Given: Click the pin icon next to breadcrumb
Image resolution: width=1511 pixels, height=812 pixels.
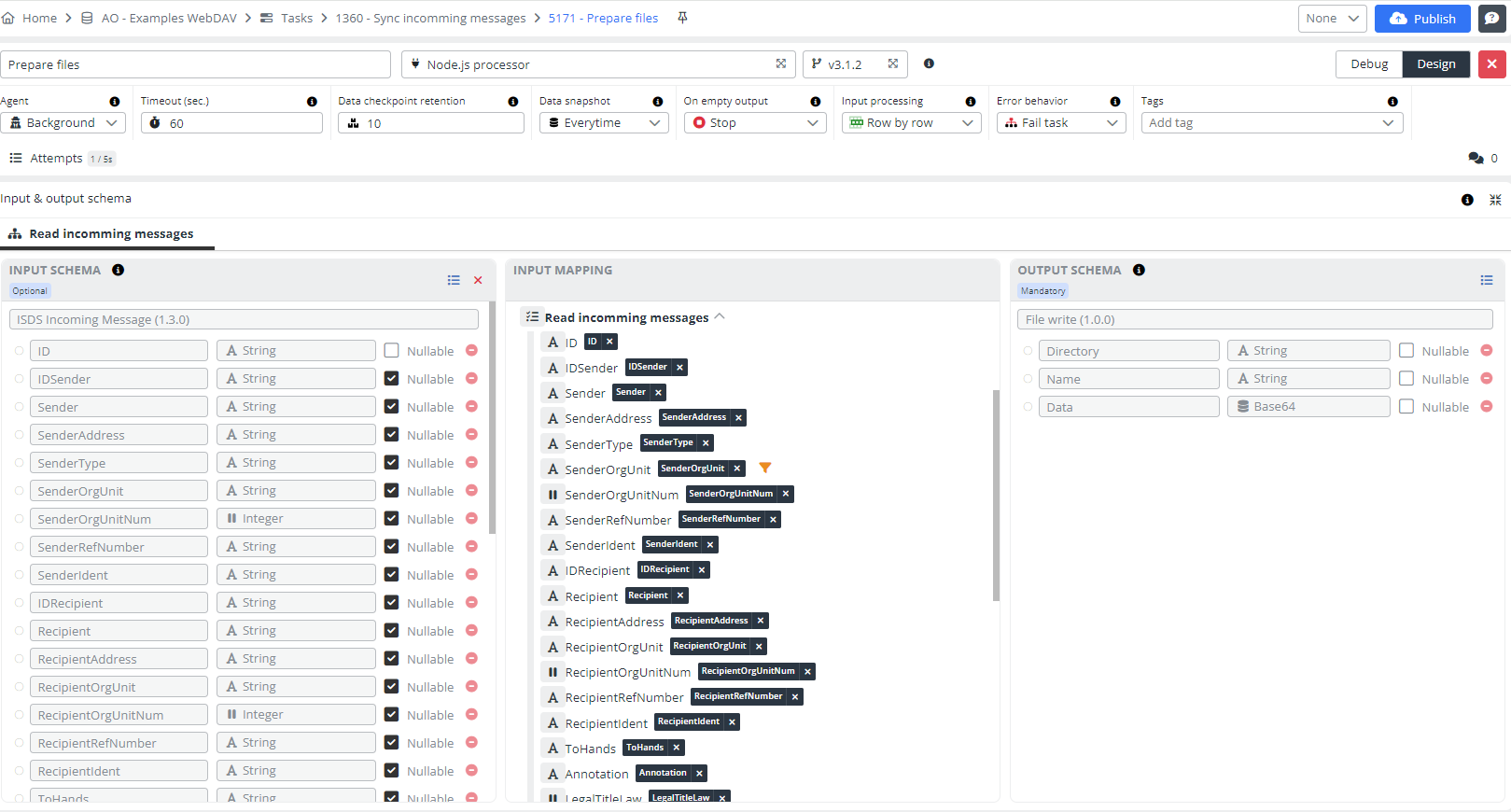Looking at the screenshot, I should coord(682,18).
